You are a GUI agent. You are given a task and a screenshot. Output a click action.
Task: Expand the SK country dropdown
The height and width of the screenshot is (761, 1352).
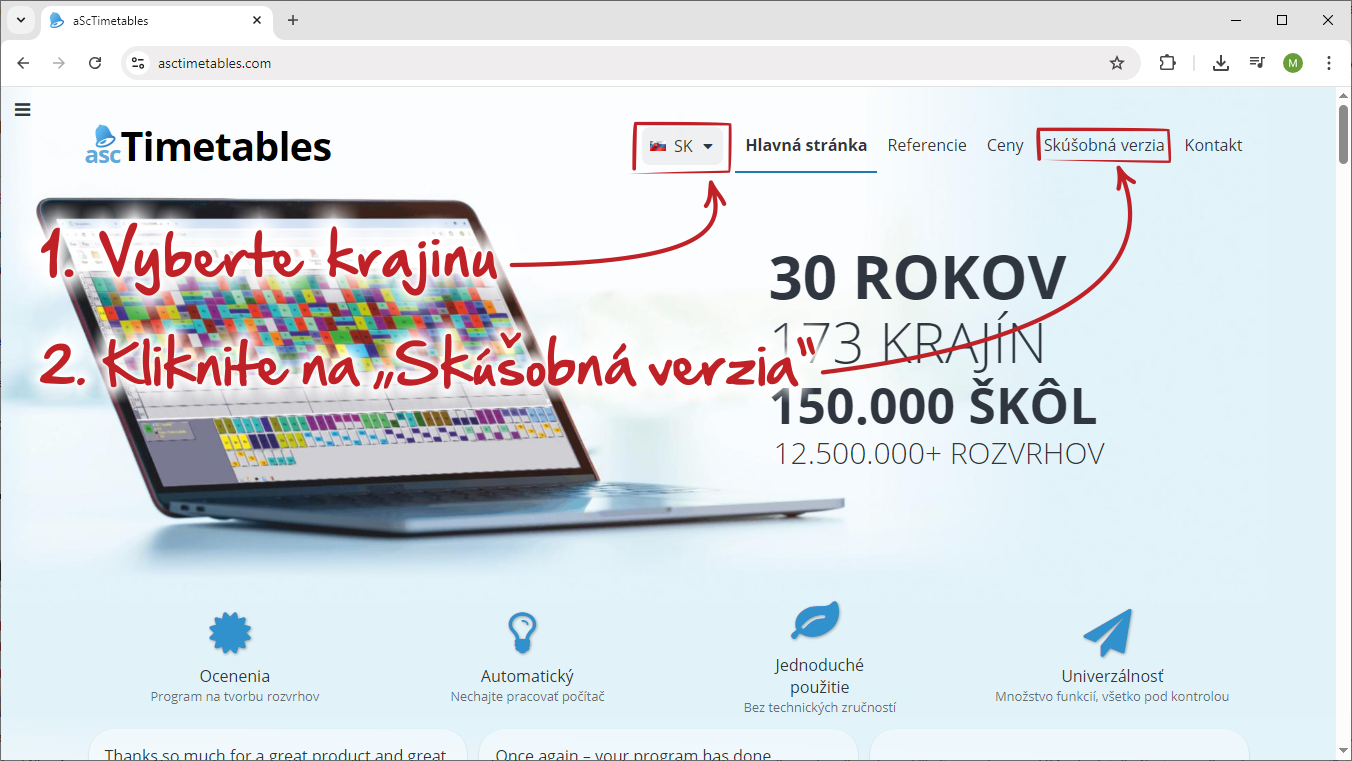[682, 146]
